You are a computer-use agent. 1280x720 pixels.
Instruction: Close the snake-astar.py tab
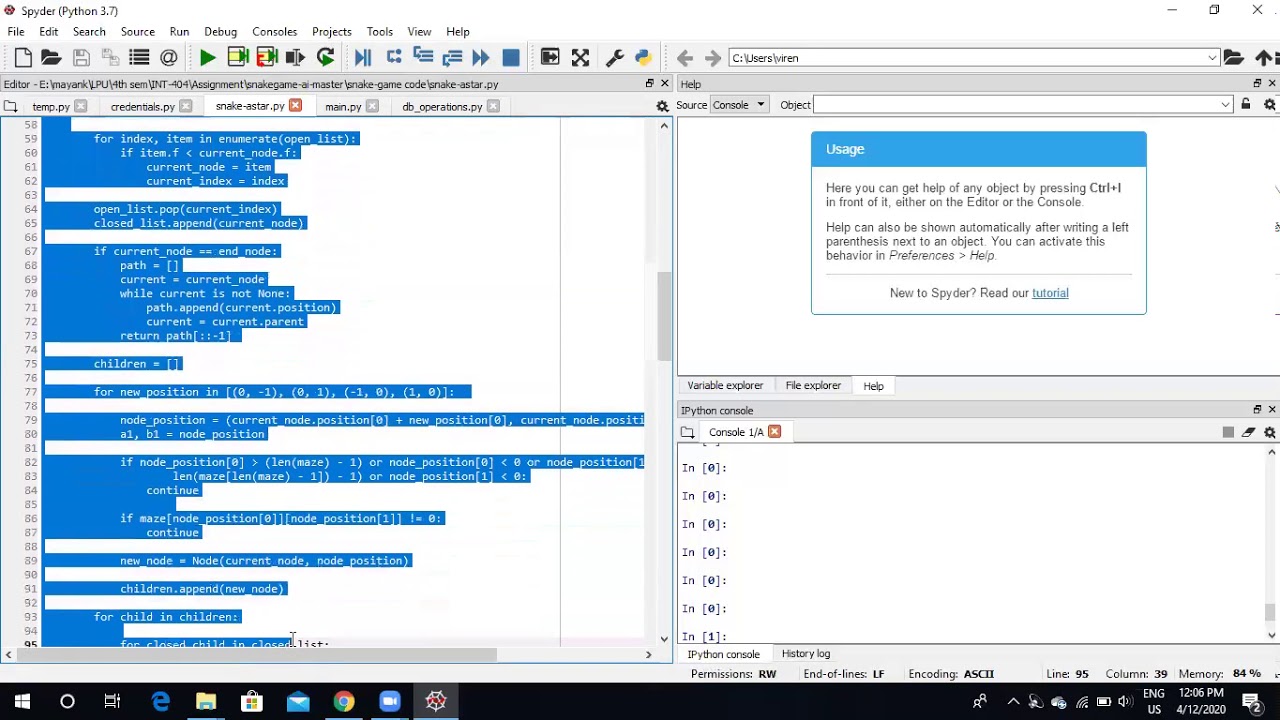coord(295,106)
